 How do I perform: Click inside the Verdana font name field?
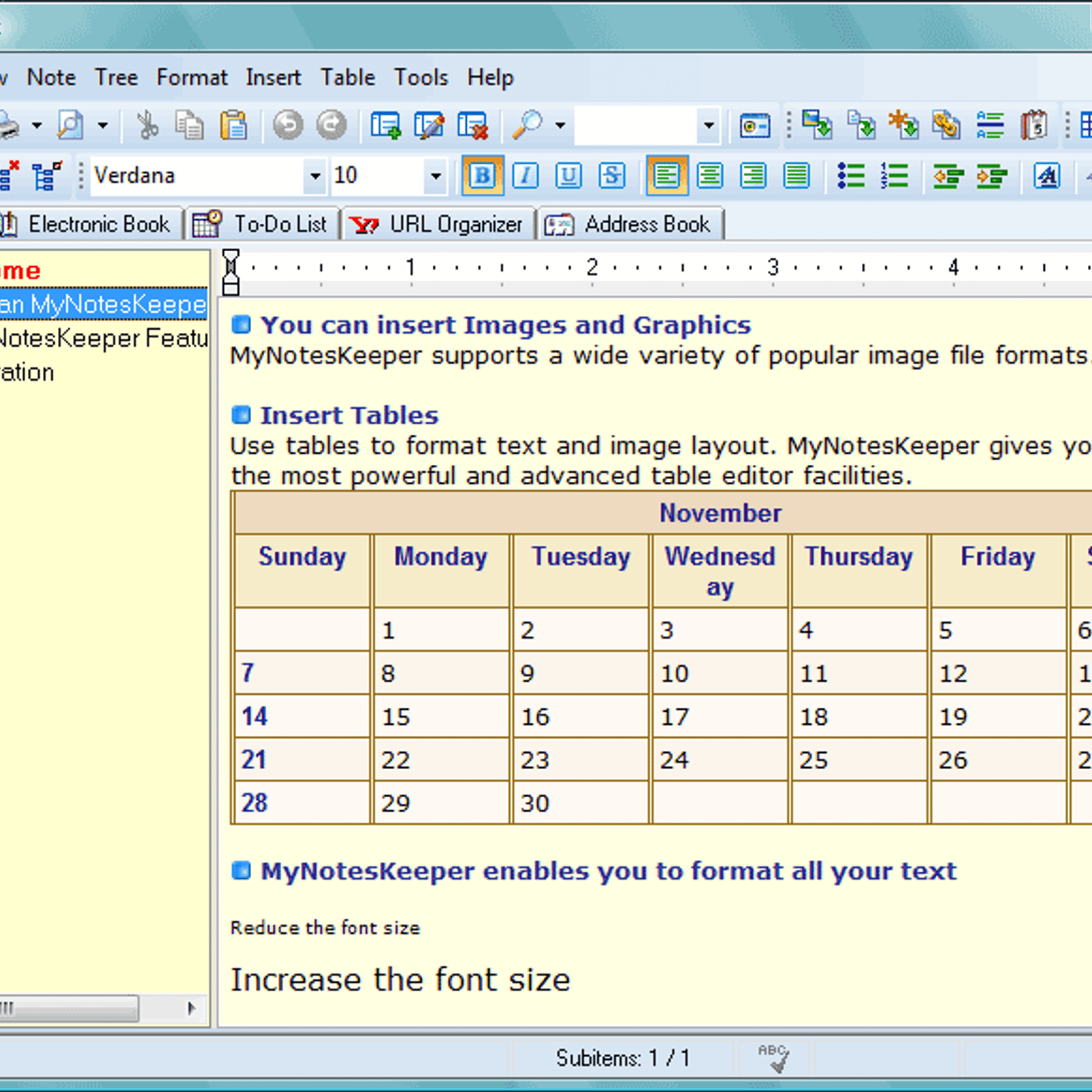pyautogui.click(x=198, y=176)
